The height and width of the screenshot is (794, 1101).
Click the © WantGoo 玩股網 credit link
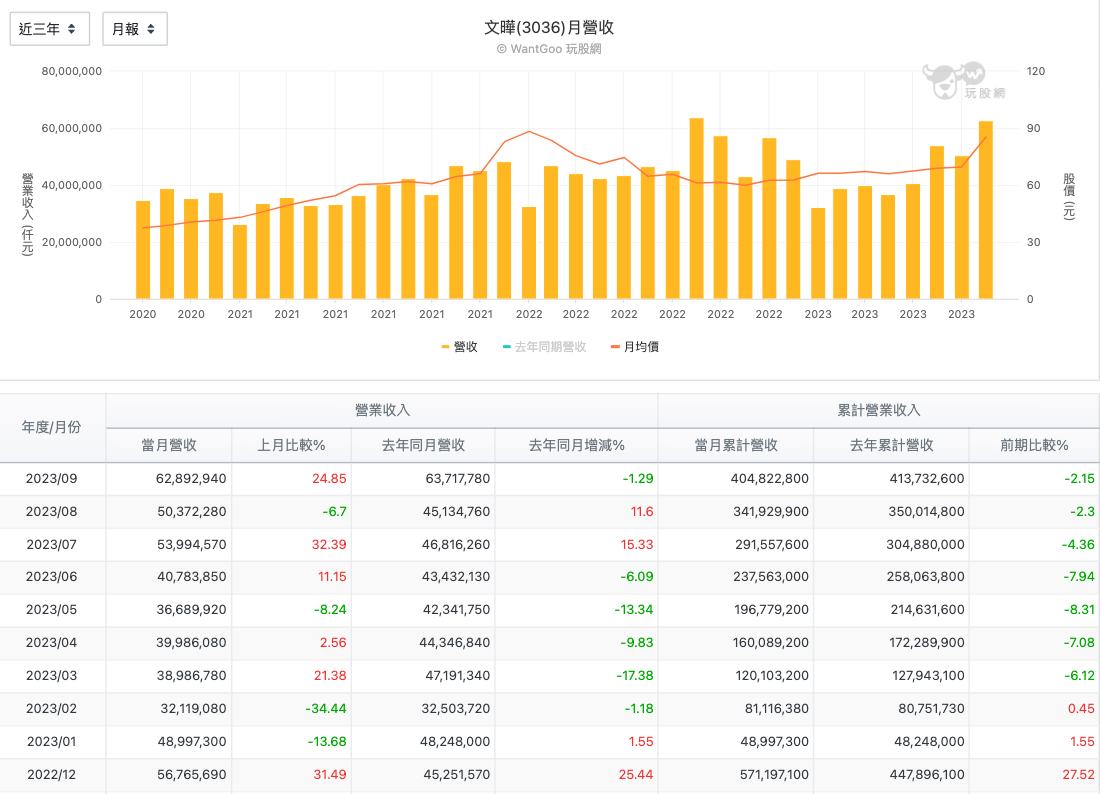[x=549, y=48]
